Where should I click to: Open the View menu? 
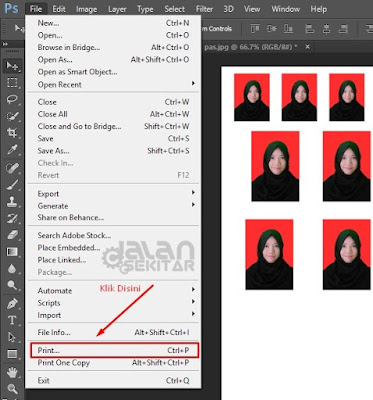tap(252, 9)
